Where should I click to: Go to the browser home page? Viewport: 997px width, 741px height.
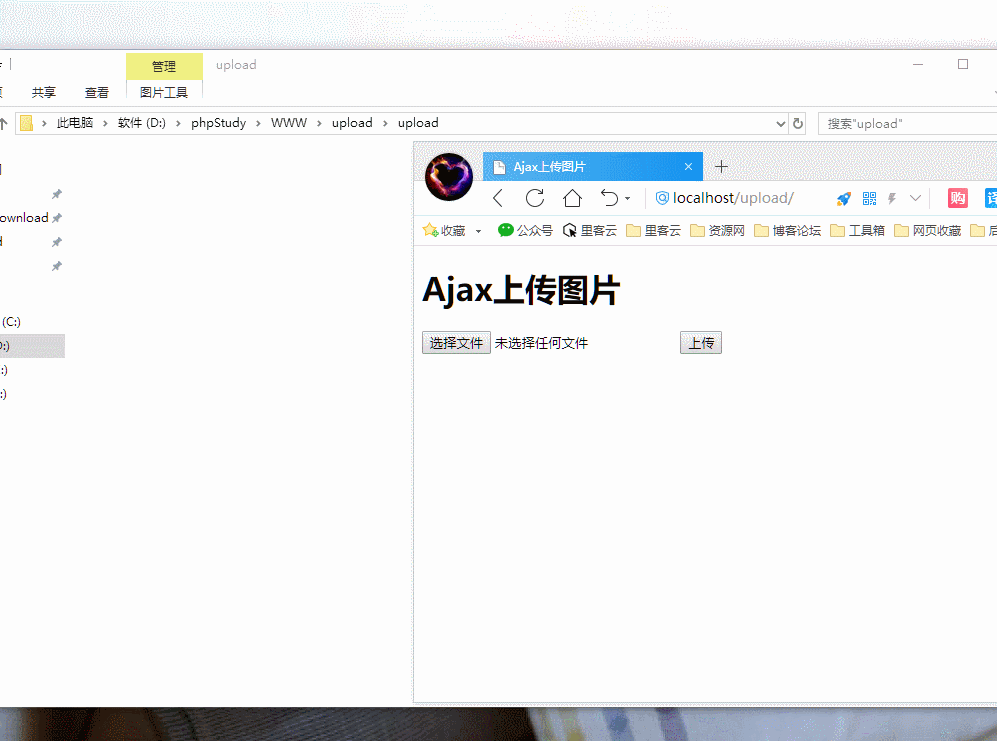point(572,198)
